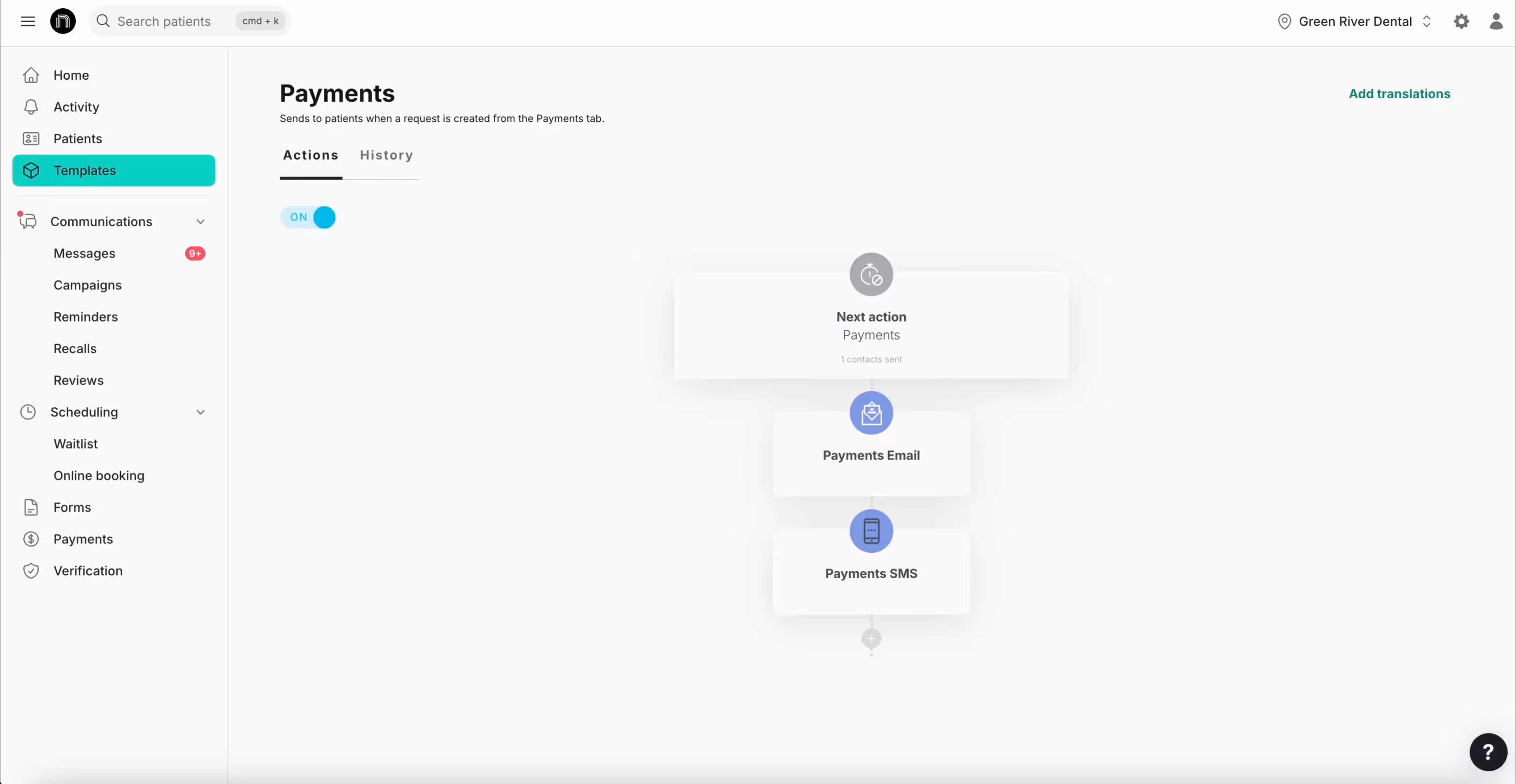This screenshot has height=784, width=1516.
Task: Select the Actions tab
Action: pos(310,156)
